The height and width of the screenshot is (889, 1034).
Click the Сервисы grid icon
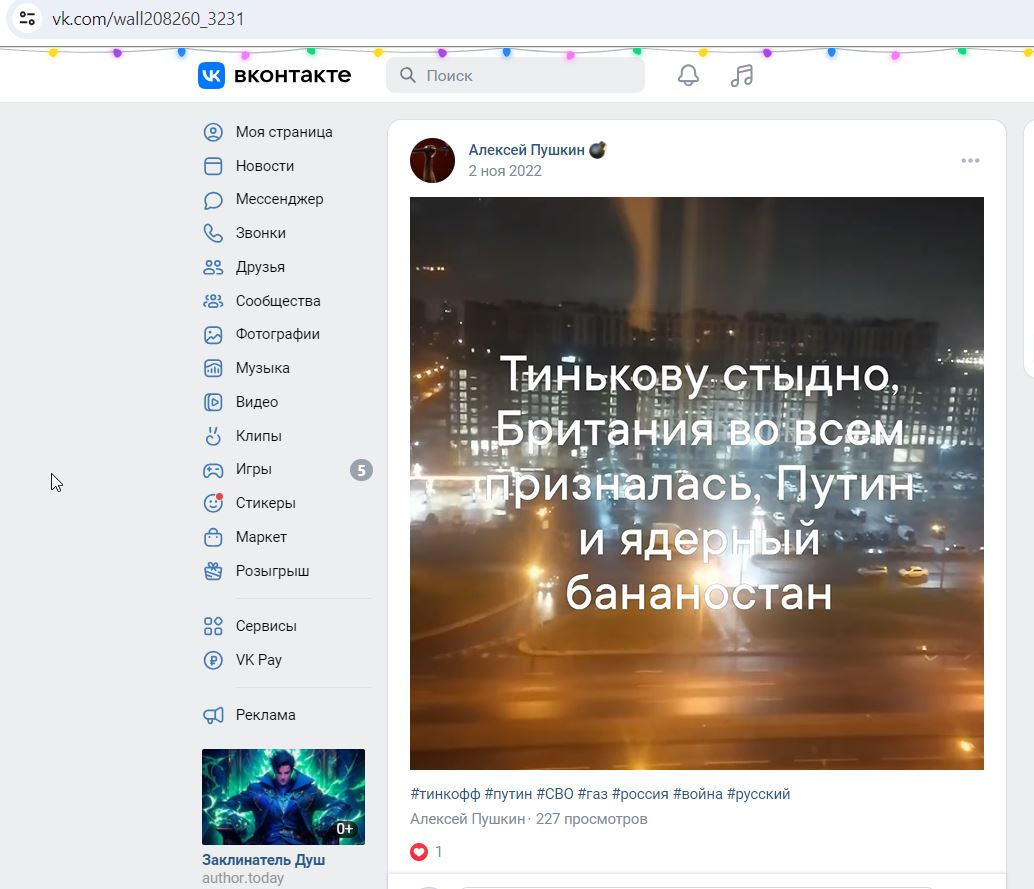(x=213, y=626)
